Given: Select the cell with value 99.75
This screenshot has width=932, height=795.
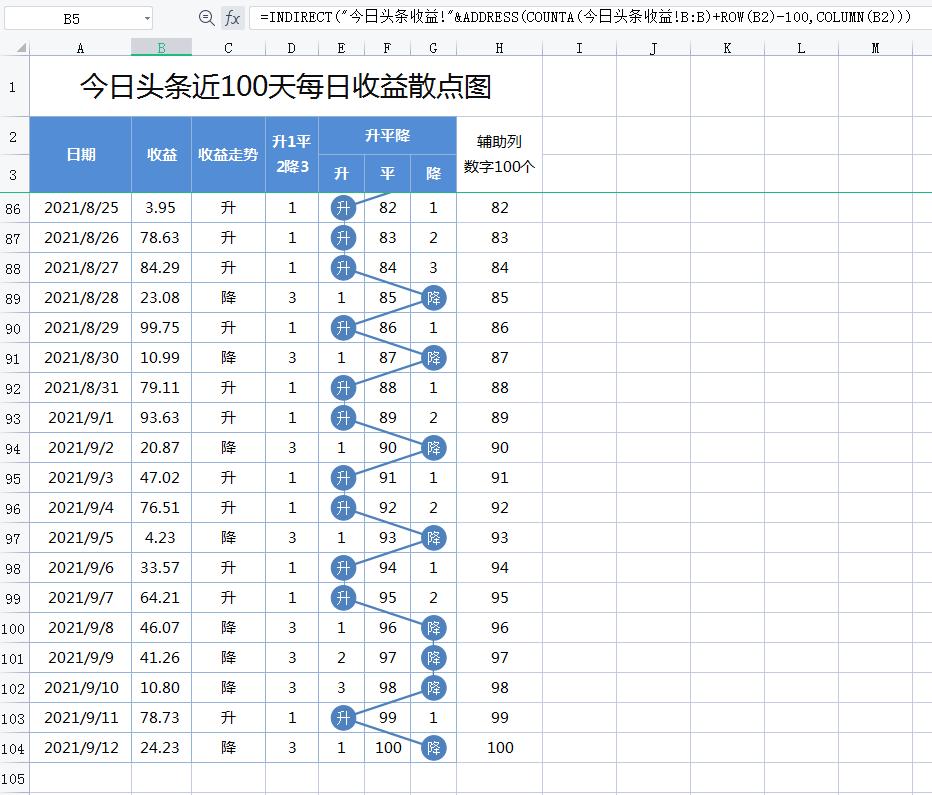Looking at the screenshot, I should pyautogui.click(x=160, y=327).
